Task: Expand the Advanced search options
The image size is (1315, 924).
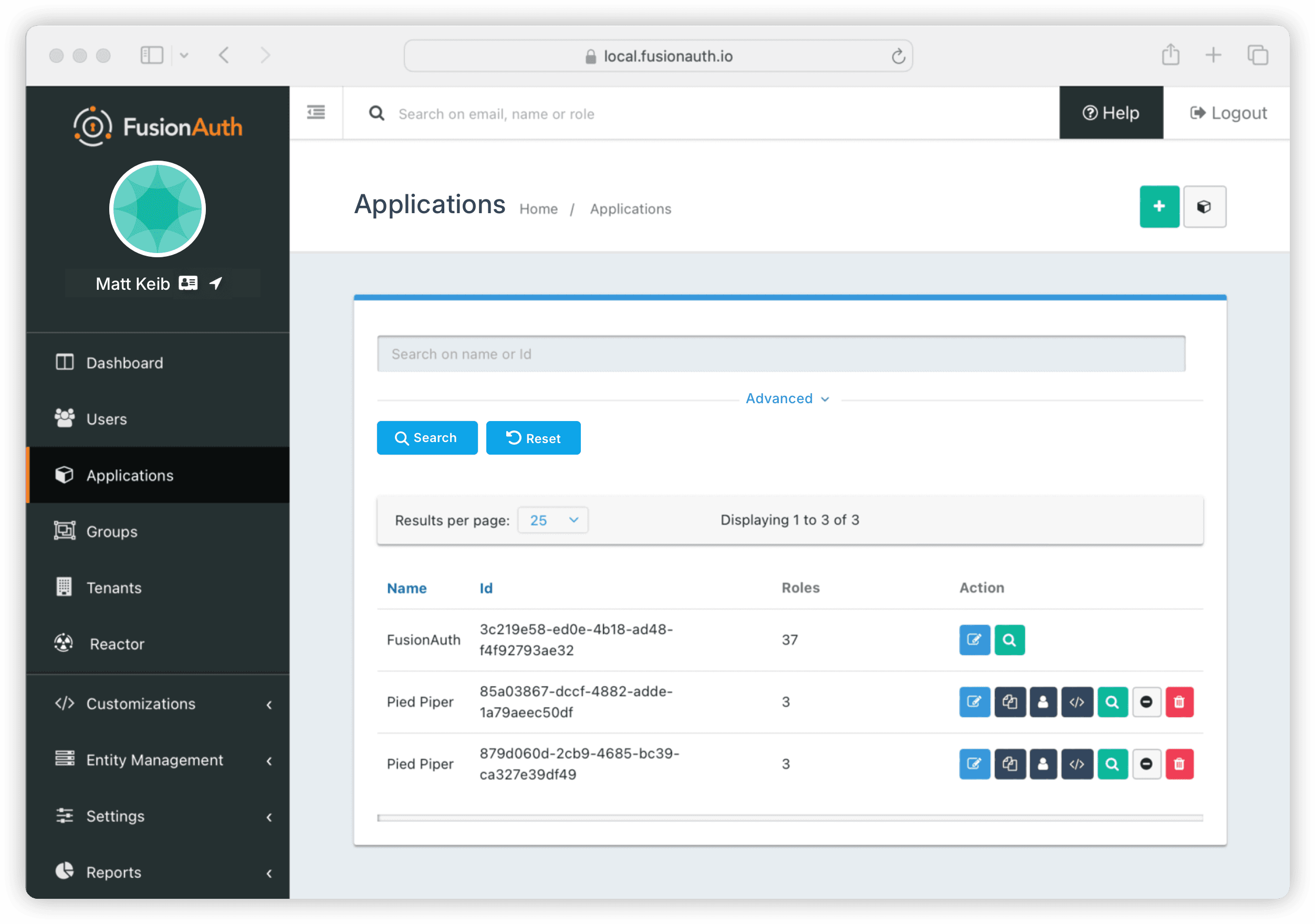Action: coord(788,398)
